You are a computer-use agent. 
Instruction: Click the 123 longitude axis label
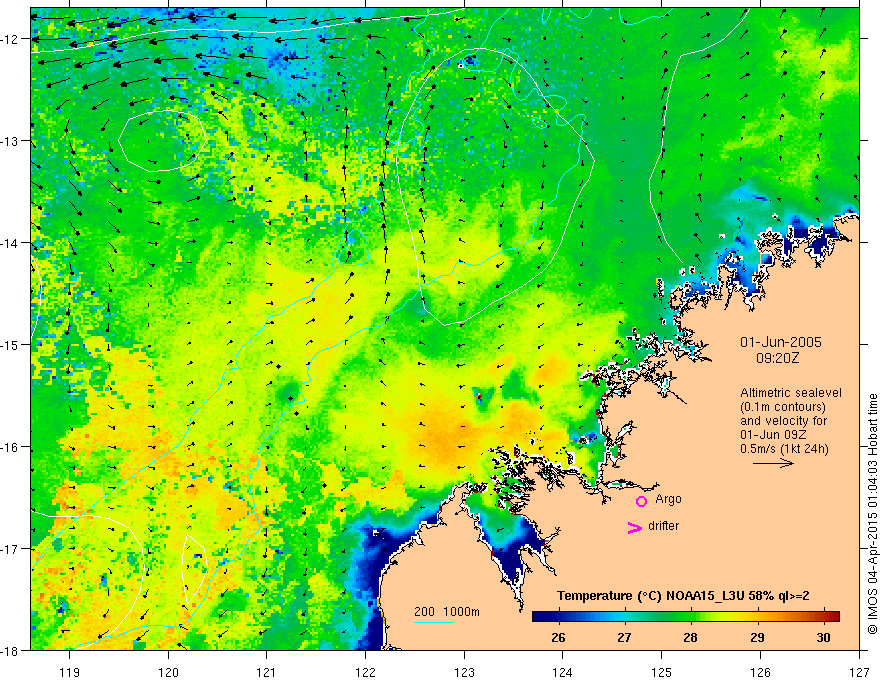[x=464, y=672]
